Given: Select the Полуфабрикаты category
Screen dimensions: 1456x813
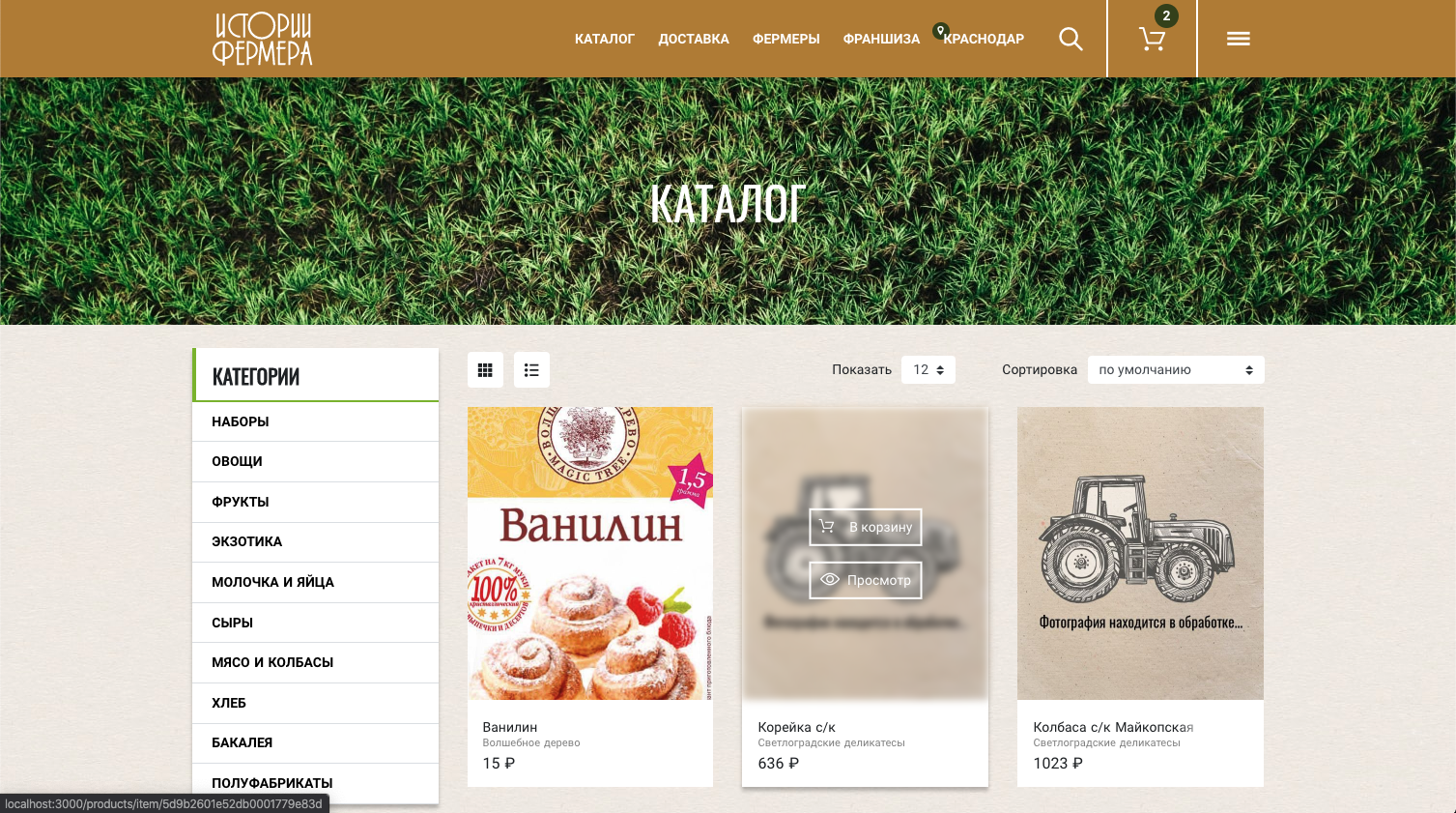Looking at the screenshot, I should pos(316,783).
